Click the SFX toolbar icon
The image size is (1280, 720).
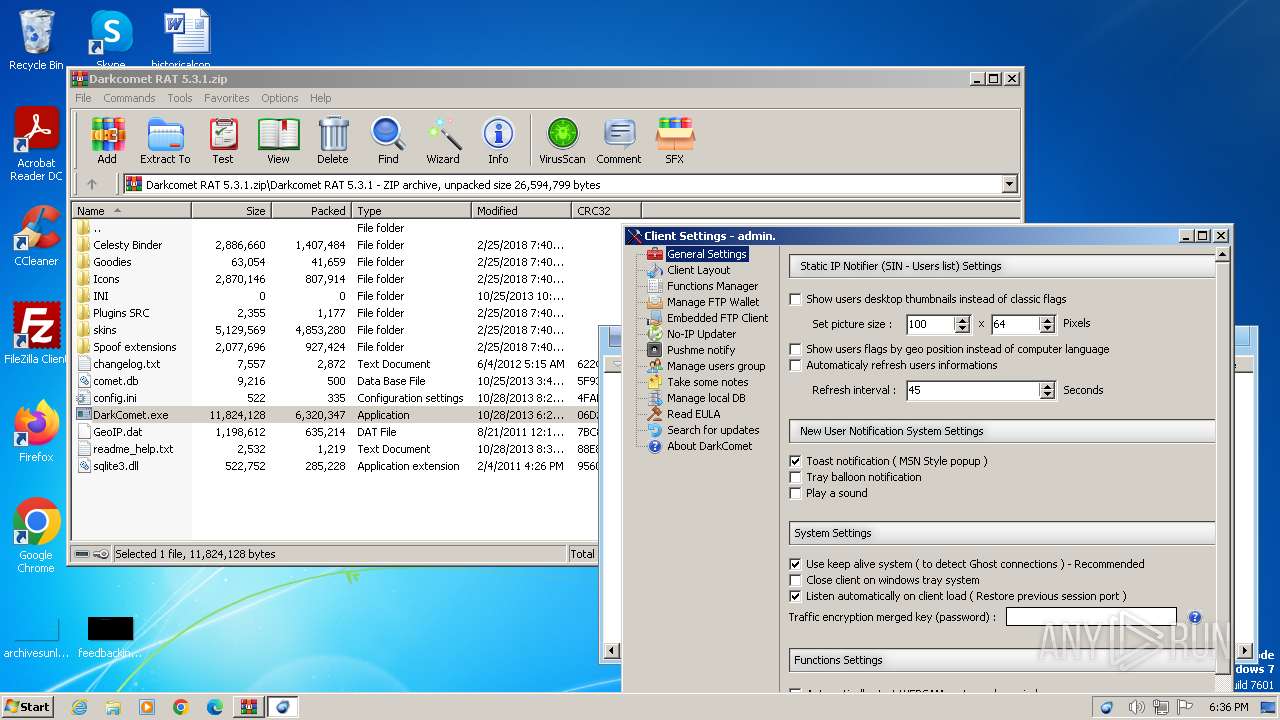point(675,140)
